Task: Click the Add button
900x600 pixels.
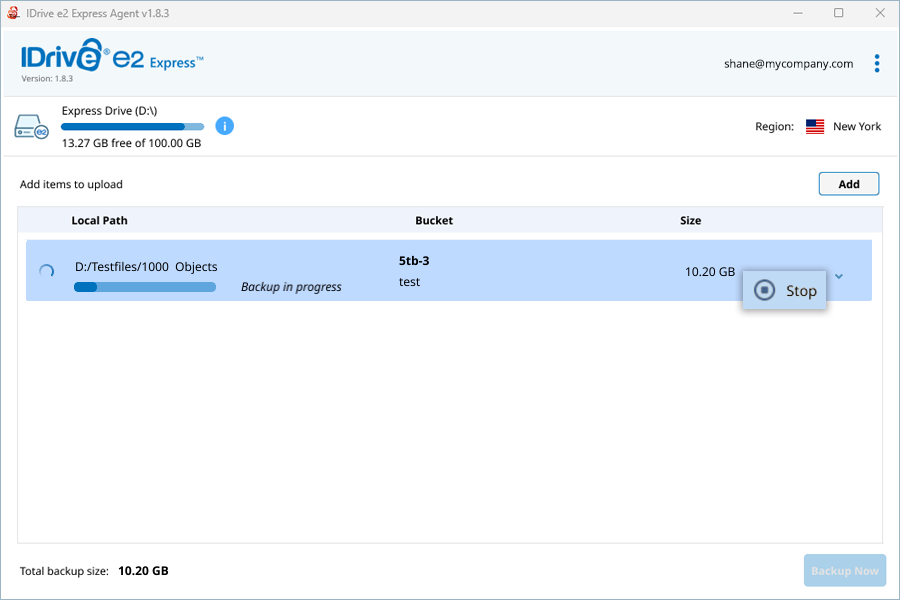Action: click(848, 184)
